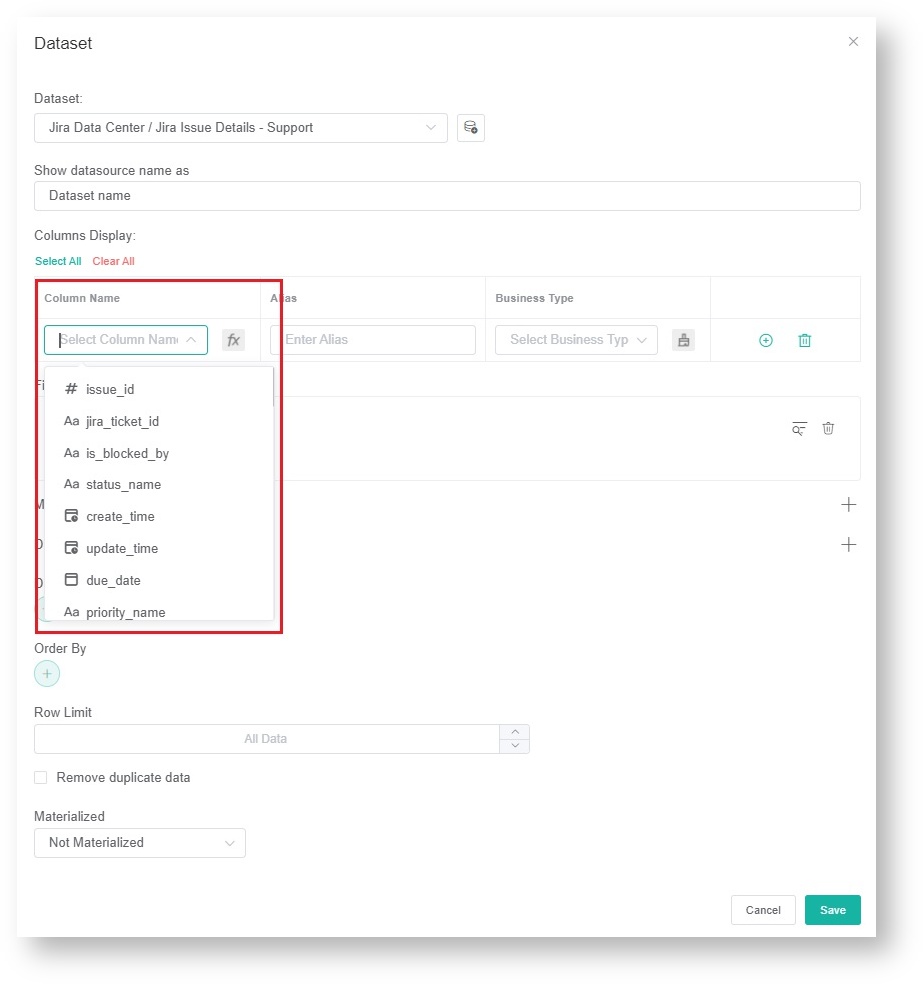Screen dimensions: 924x985
Task: Click the filter search icon
Action: point(798,428)
